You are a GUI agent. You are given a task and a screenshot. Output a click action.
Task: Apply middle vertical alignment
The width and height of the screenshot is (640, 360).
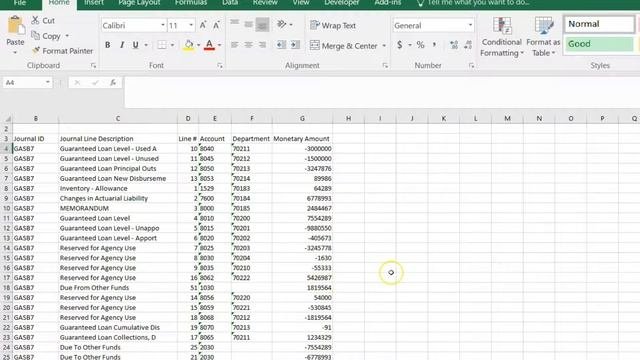249,24
